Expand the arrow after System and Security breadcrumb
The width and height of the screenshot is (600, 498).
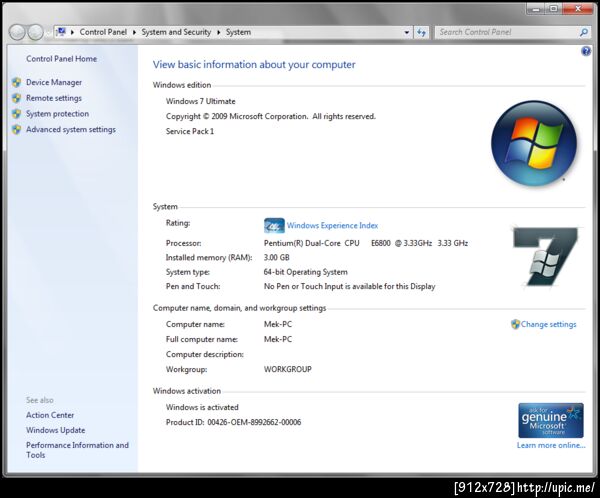click(x=218, y=32)
